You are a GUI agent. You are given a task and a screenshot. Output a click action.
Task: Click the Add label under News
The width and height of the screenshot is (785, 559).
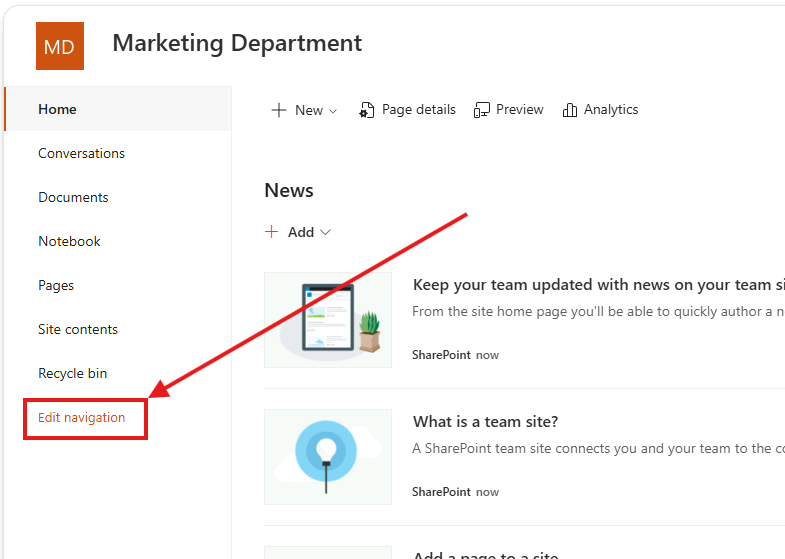(301, 232)
